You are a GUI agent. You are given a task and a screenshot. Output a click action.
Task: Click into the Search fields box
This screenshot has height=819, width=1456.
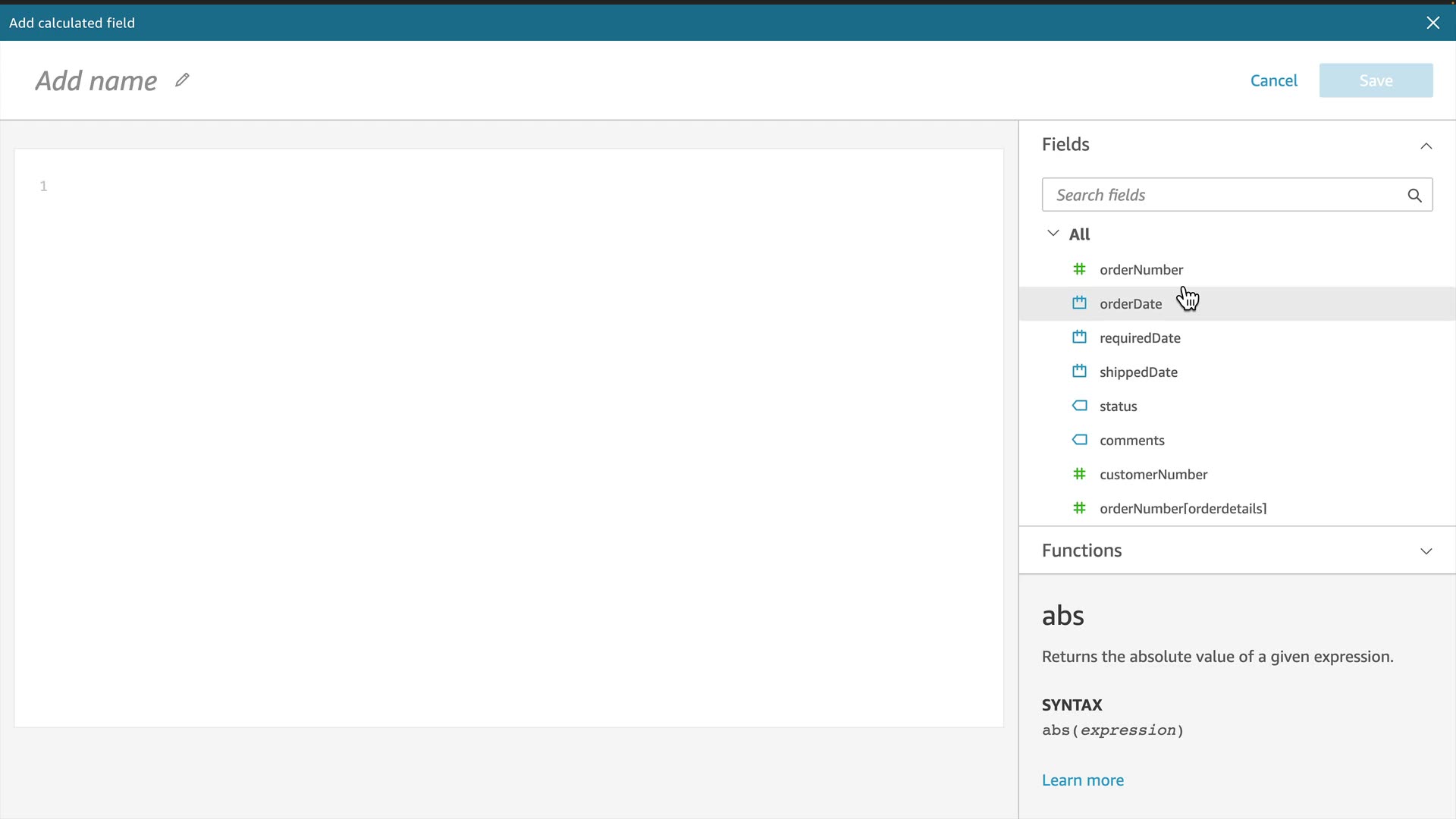1221,196
